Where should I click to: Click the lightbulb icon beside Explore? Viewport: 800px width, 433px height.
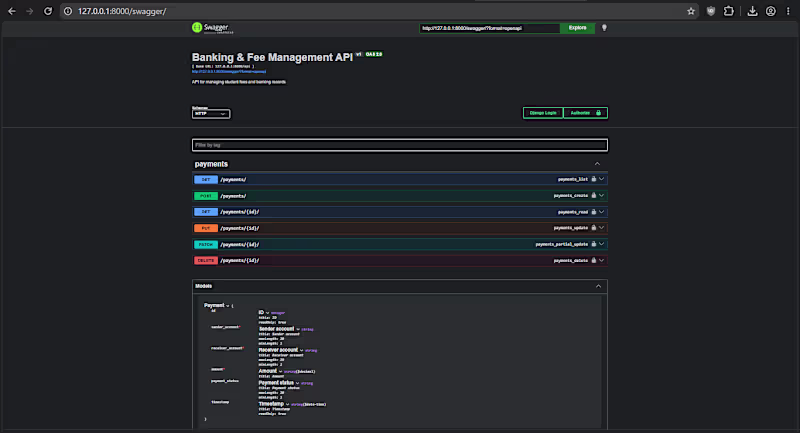click(x=604, y=28)
